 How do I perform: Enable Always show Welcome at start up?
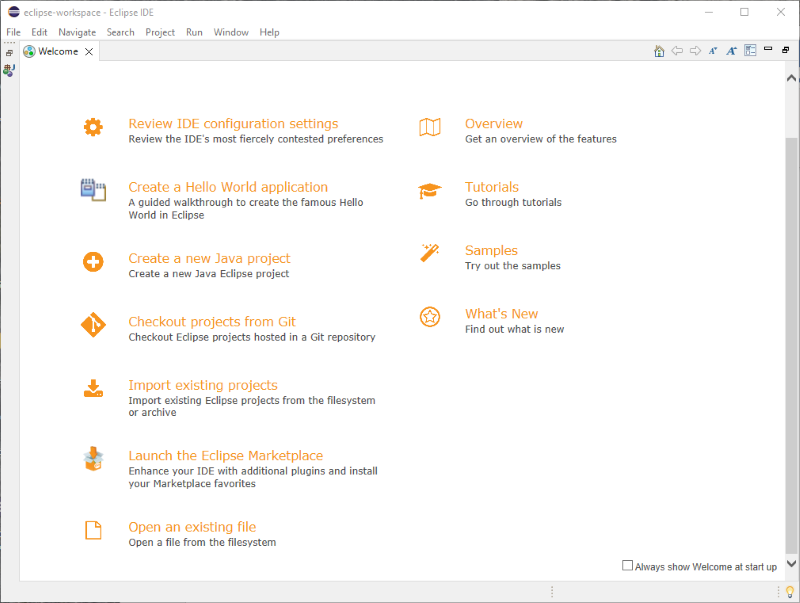tap(628, 565)
